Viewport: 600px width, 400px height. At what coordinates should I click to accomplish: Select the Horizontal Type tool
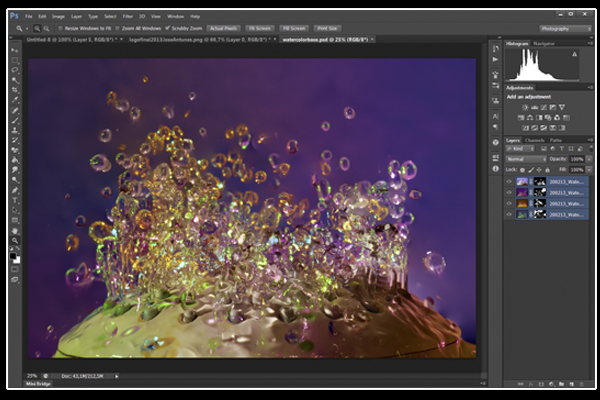point(15,200)
